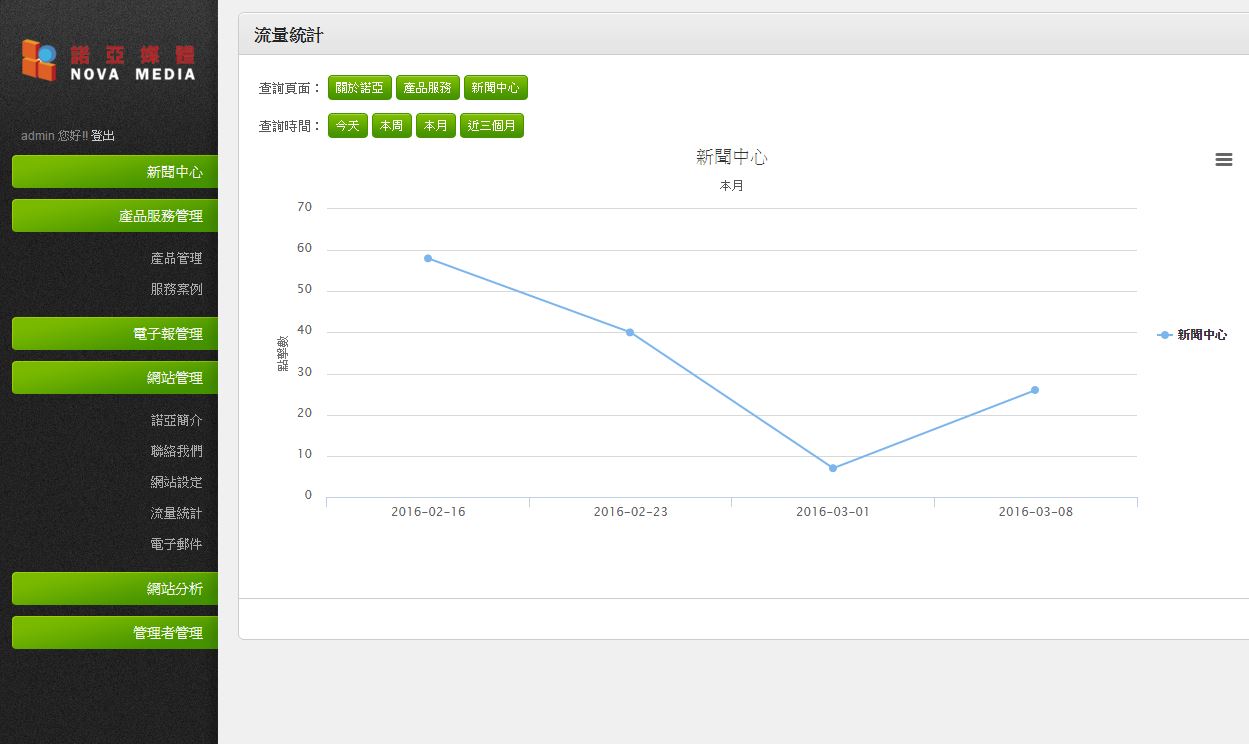The width and height of the screenshot is (1249, 744).
Task: Open the chart hamburger menu icon
Action: click(1223, 160)
